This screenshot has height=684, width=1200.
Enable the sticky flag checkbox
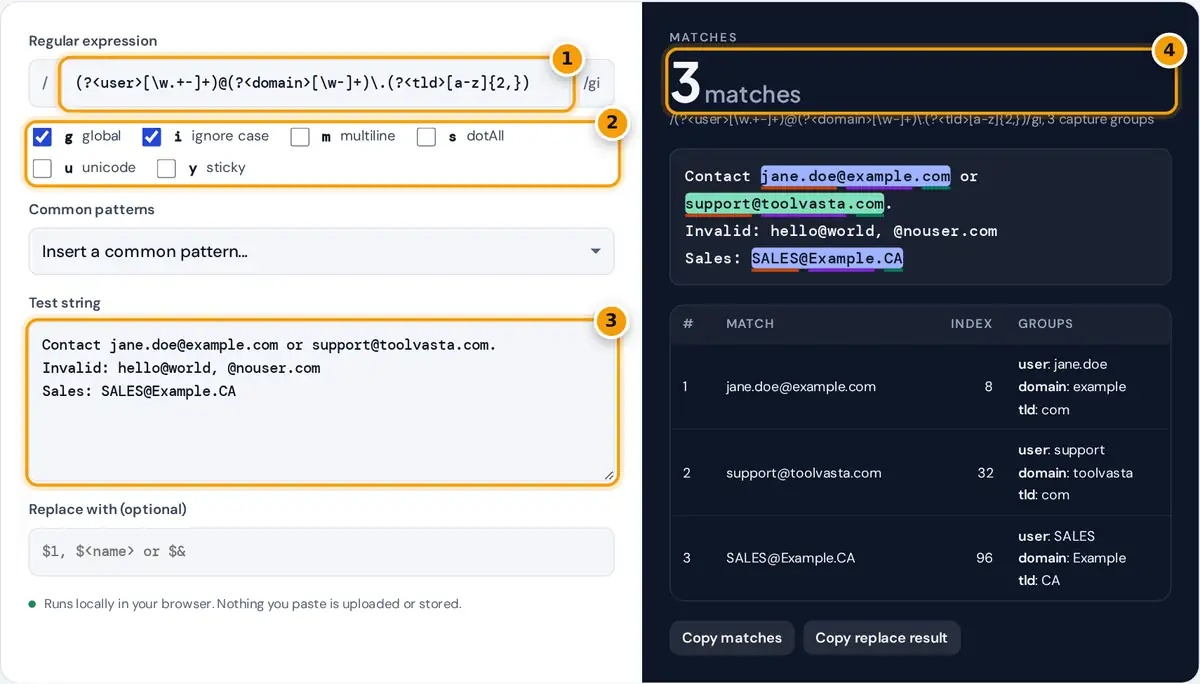tap(167, 168)
